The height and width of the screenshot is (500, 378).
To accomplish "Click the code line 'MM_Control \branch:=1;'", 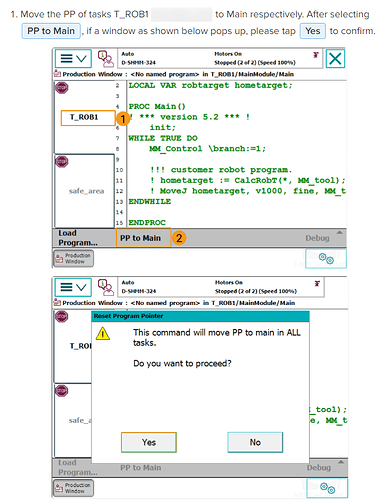I will pyautogui.click(x=207, y=149).
